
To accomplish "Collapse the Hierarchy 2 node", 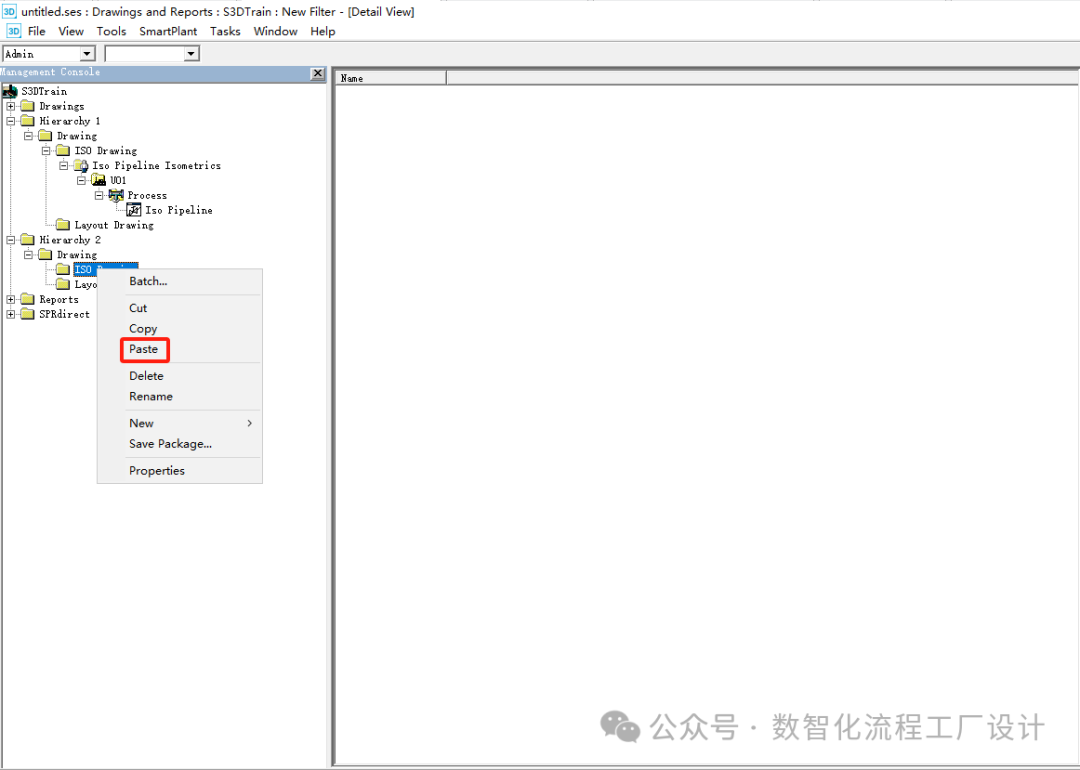I will pyautogui.click(x=10, y=240).
